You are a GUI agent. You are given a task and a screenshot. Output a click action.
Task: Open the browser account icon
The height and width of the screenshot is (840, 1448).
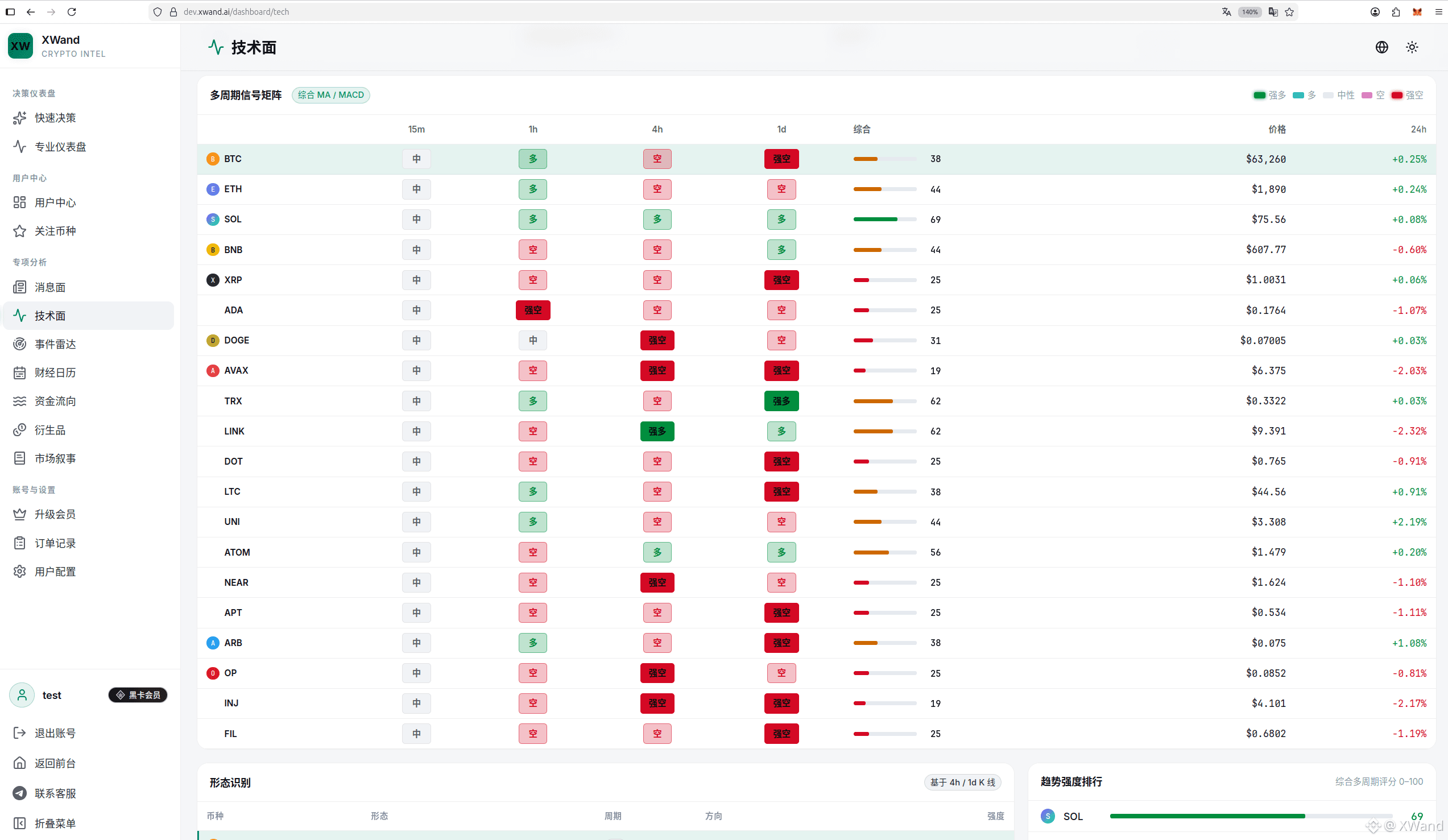pyautogui.click(x=1375, y=11)
